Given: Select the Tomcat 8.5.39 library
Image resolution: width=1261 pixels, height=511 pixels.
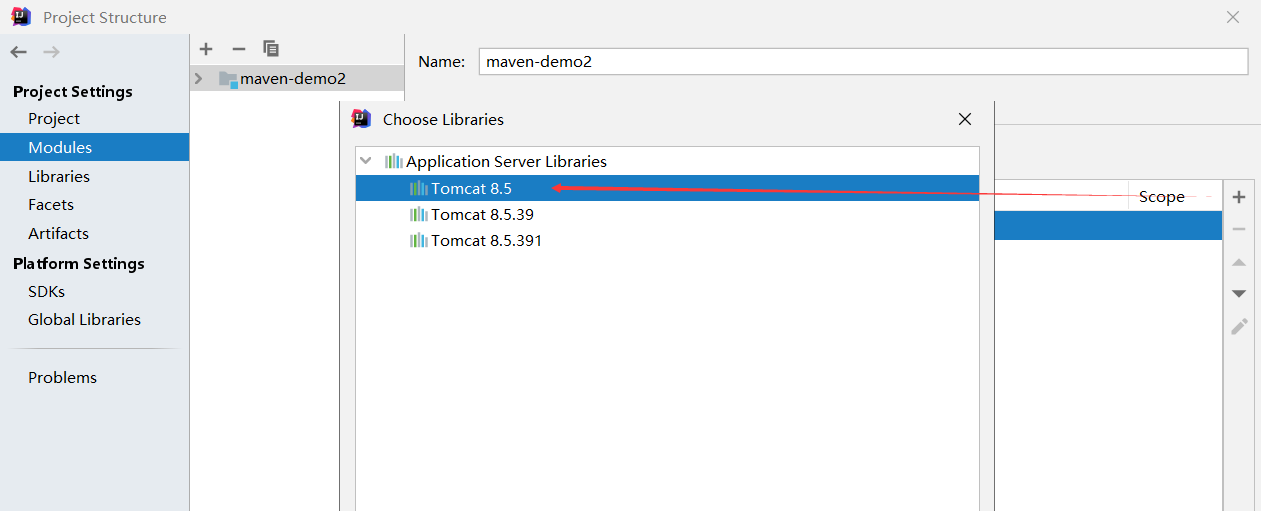Looking at the screenshot, I should [482, 214].
